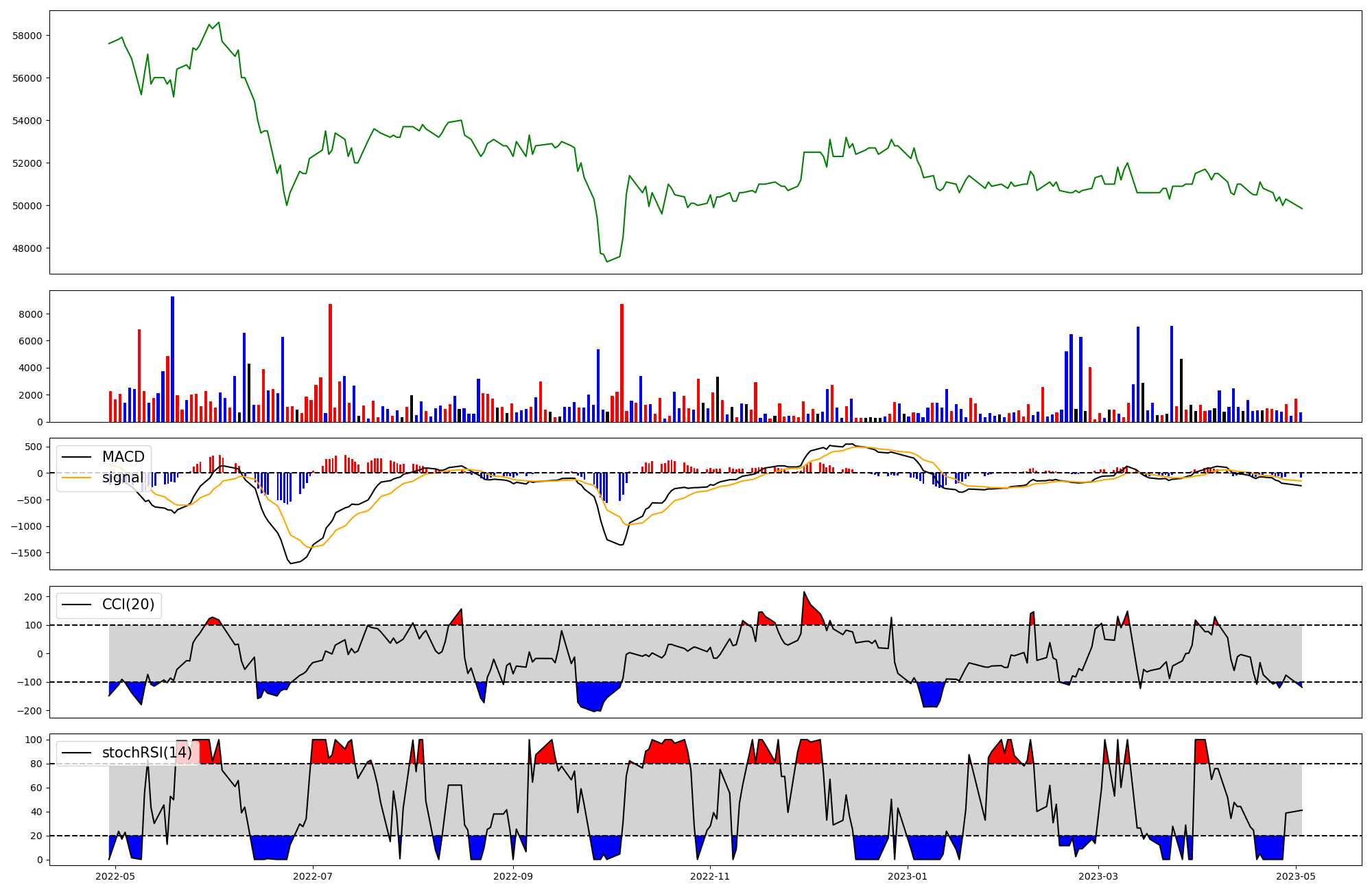The width and height of the screenshot is (1372, 892).
Task: Click the 2022-05 date tick label
Action: [115, 876]
